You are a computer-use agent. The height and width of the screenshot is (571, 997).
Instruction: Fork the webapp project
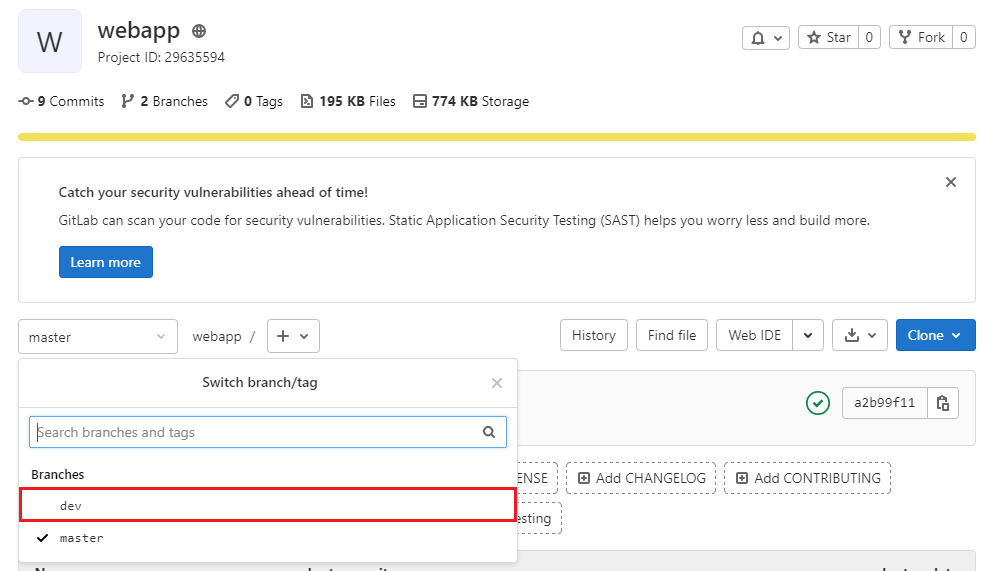click(x=921, y=38)
